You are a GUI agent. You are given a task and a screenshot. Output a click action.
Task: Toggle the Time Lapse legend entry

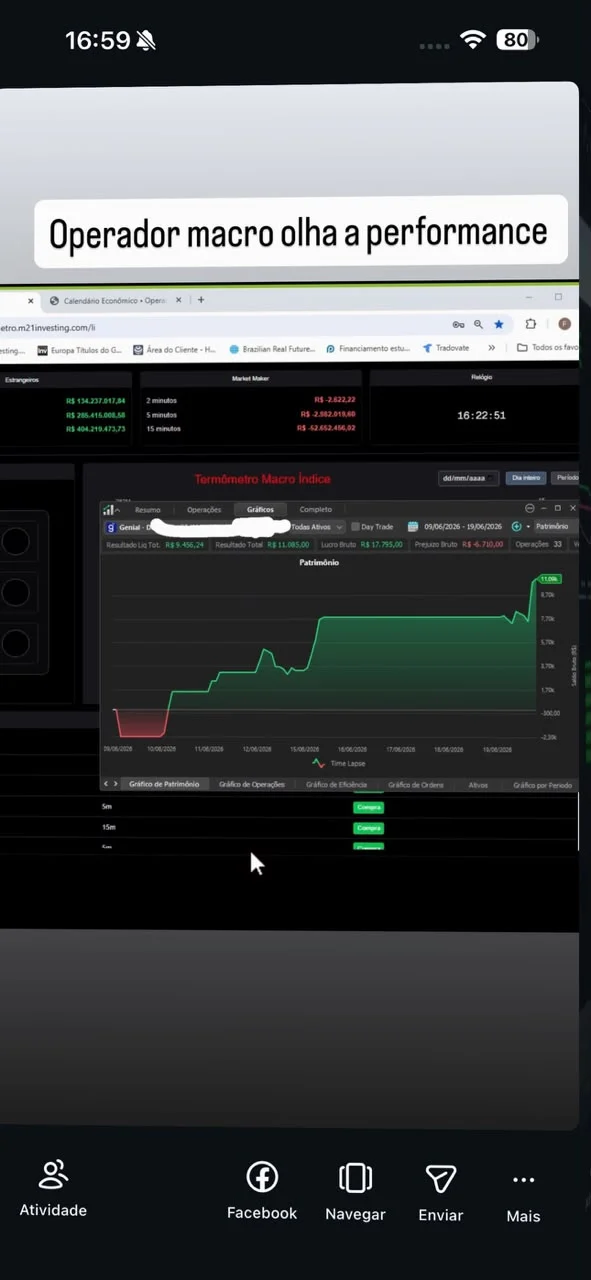(338, 764)
